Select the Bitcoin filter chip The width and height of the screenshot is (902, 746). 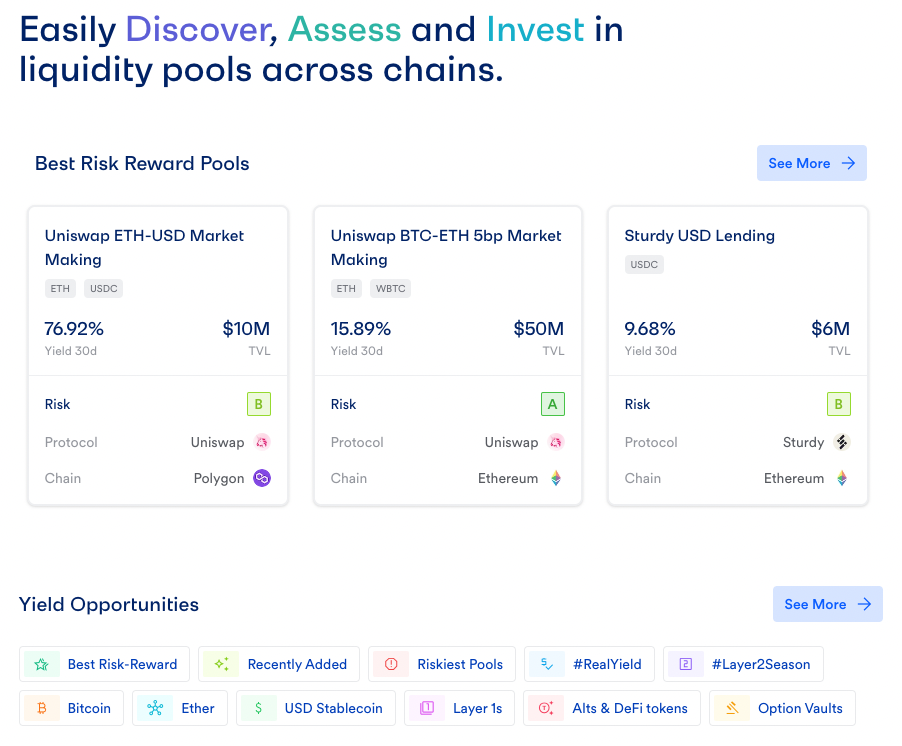tap(71, 708)
